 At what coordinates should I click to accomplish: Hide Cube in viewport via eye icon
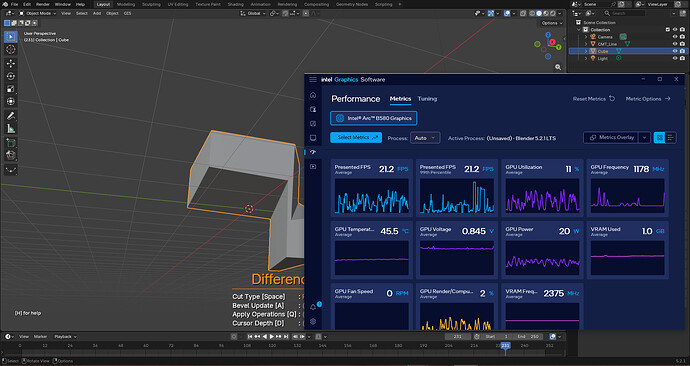coord(675,51)
